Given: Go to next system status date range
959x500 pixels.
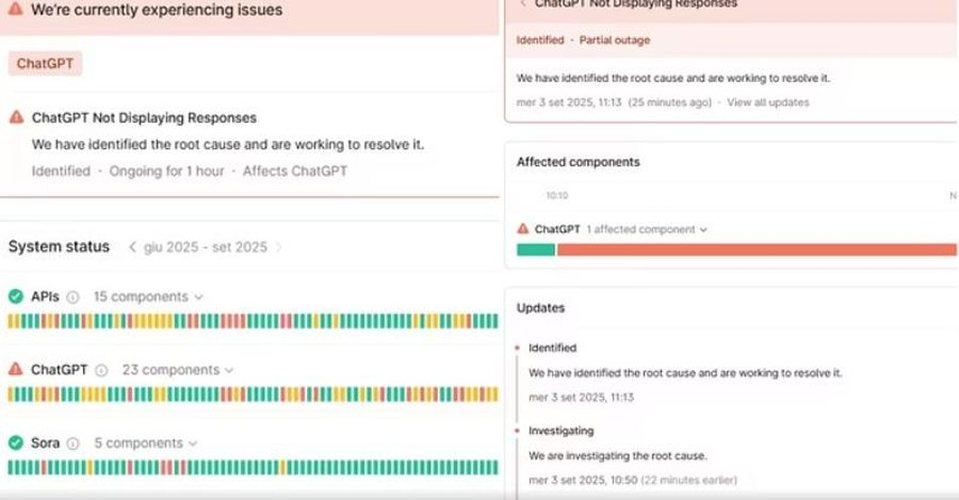Looking at the screenshot, I should pos(279,247).
